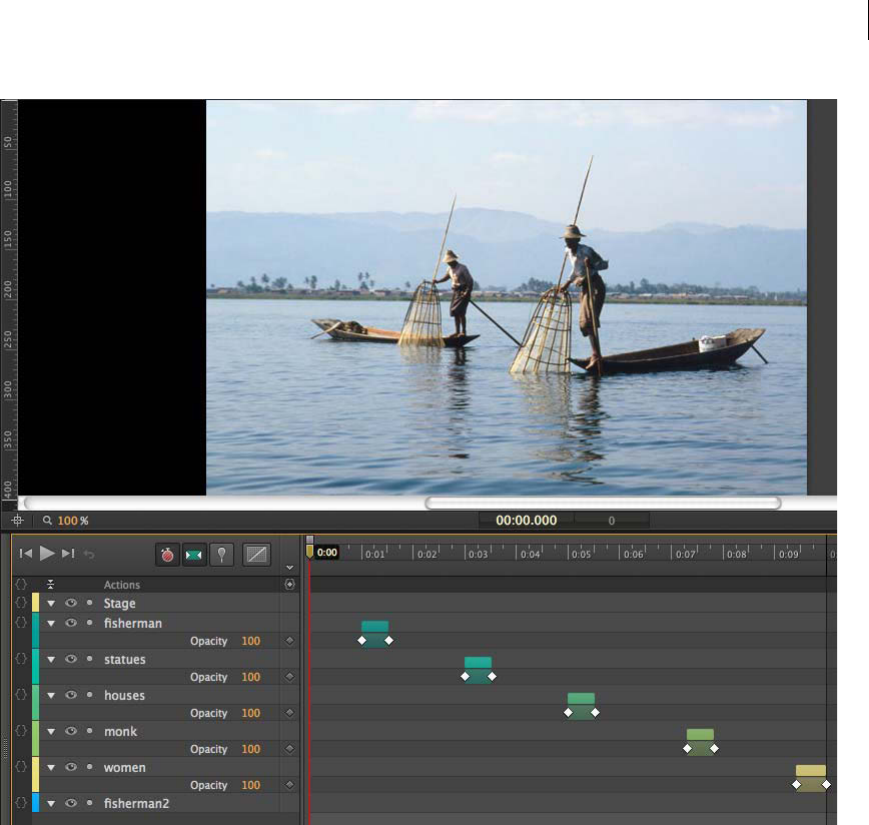The image size is (869, 825).
Task: Open actions for fisherman element
Action: coord(21,623)
